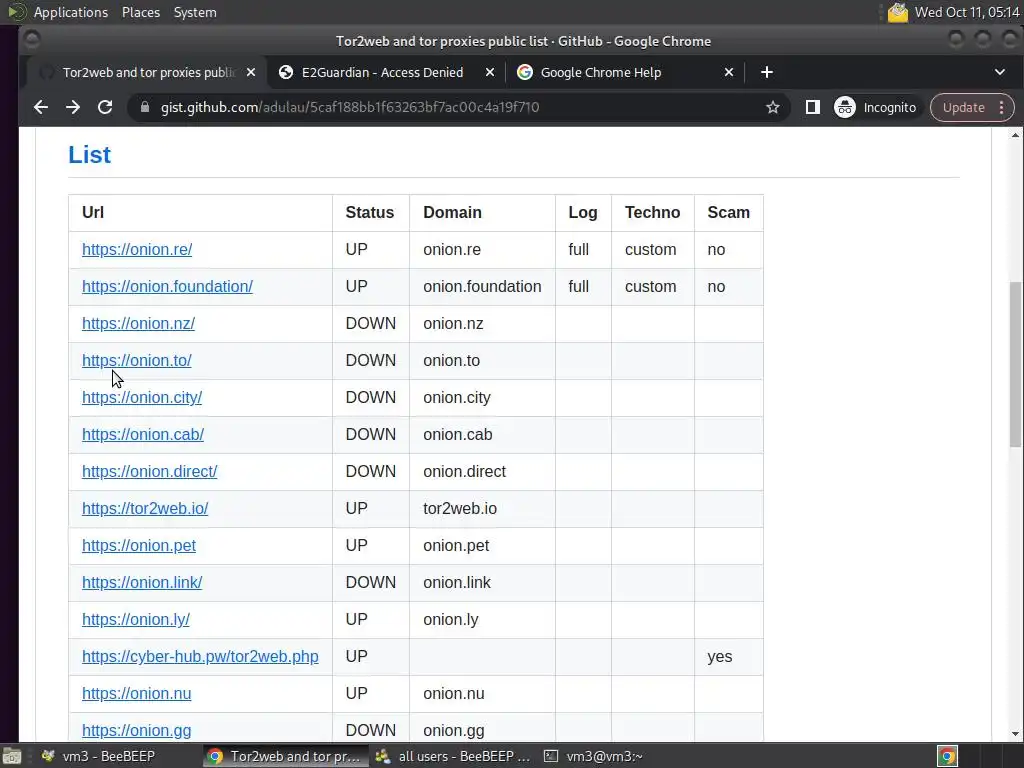
Task: Open the https://onion.nz/ link
Action: (x=138, y=323)
